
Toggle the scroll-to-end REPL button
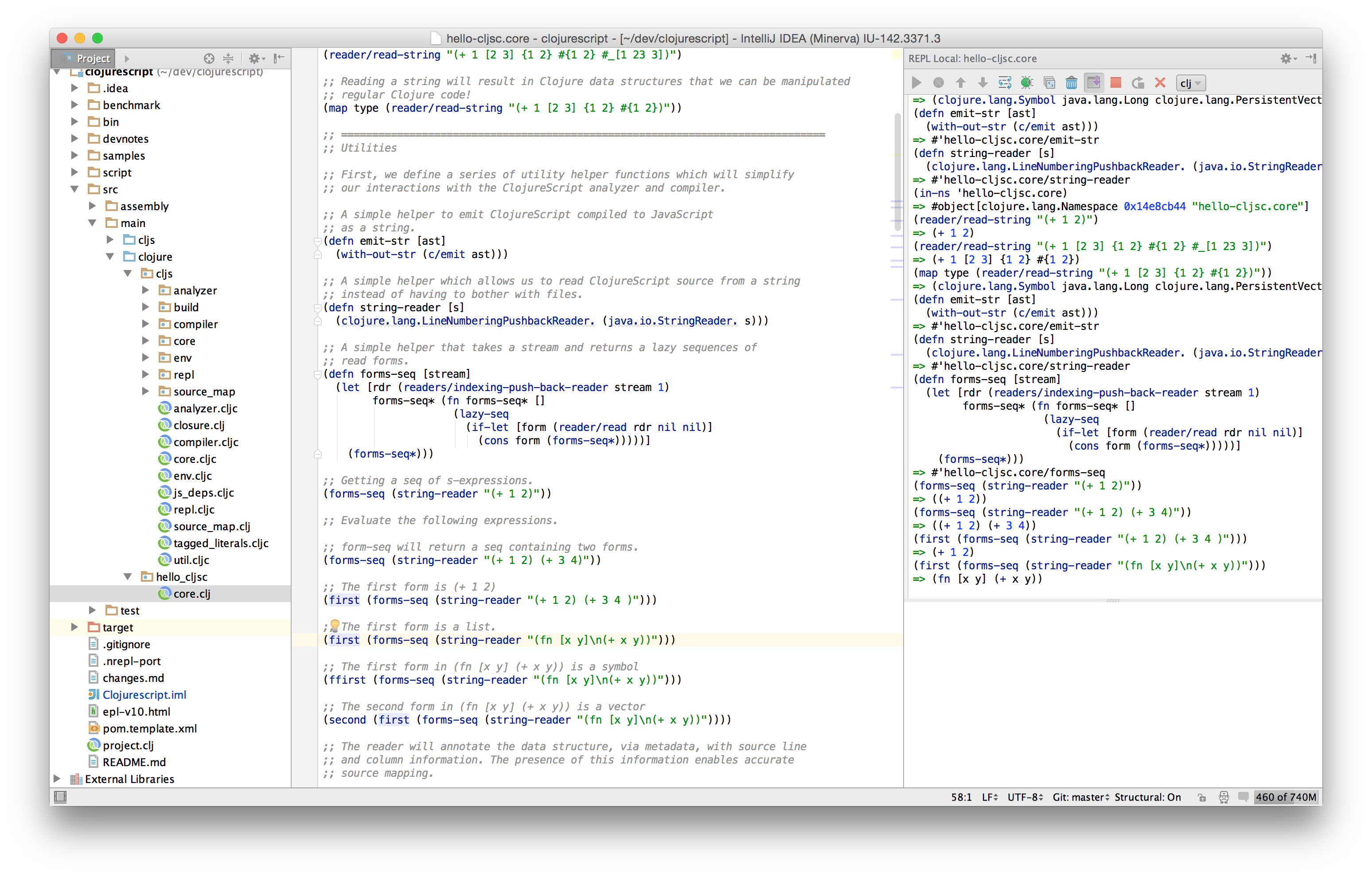point(1093,82)
